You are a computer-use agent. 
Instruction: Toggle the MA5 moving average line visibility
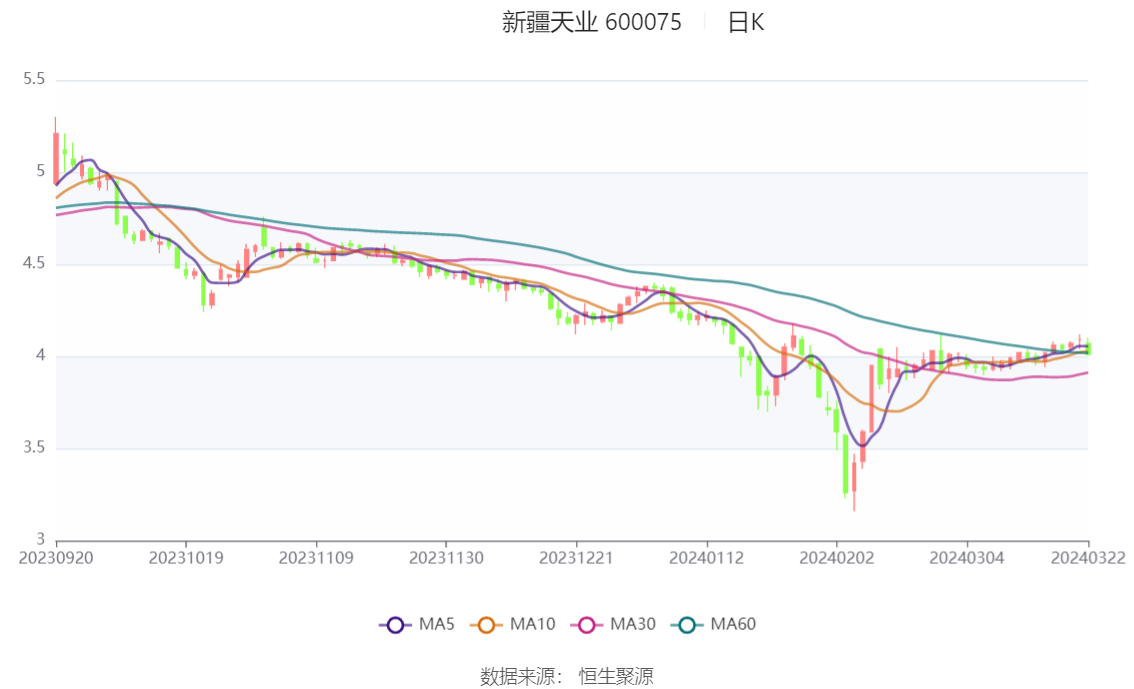point(420,624)
